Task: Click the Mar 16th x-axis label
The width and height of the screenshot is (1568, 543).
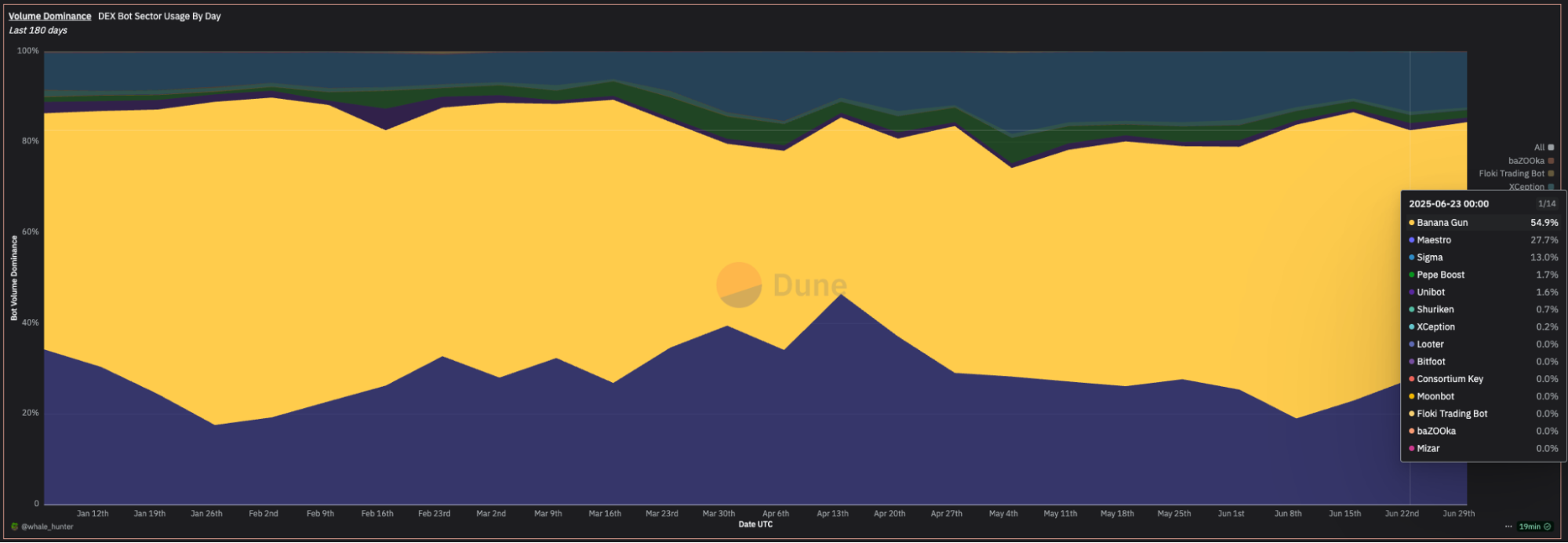Action: point(605,513)
